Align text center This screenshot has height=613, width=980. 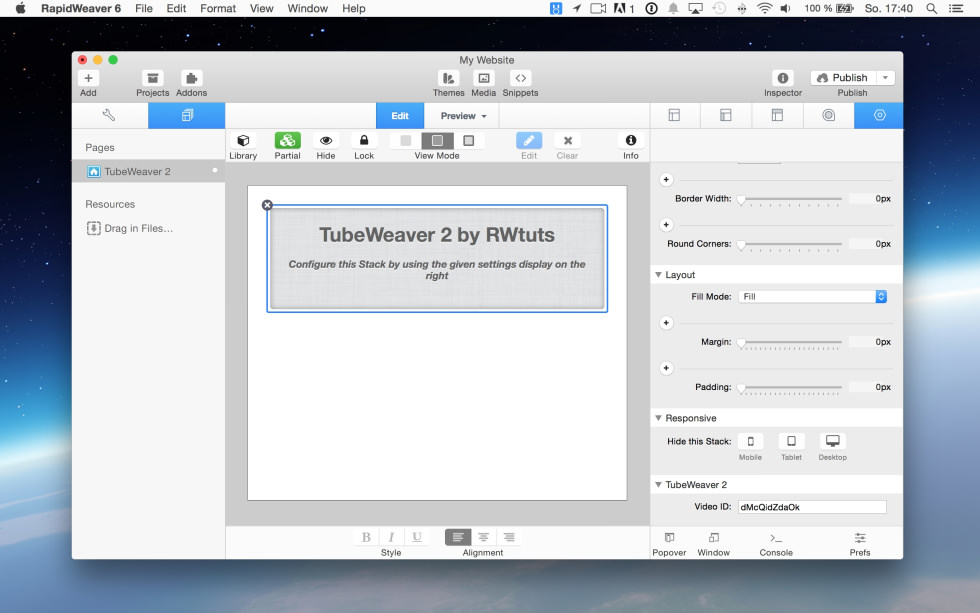483,537
